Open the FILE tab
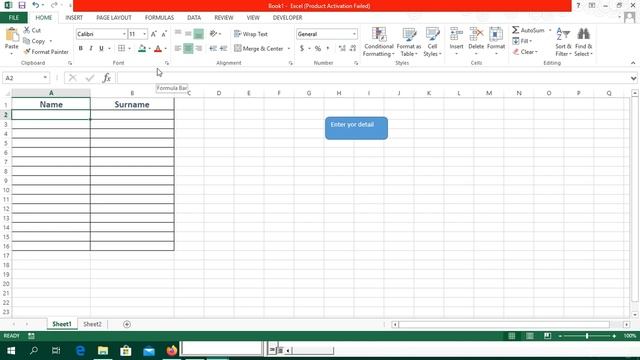 (x=13, y=18)
